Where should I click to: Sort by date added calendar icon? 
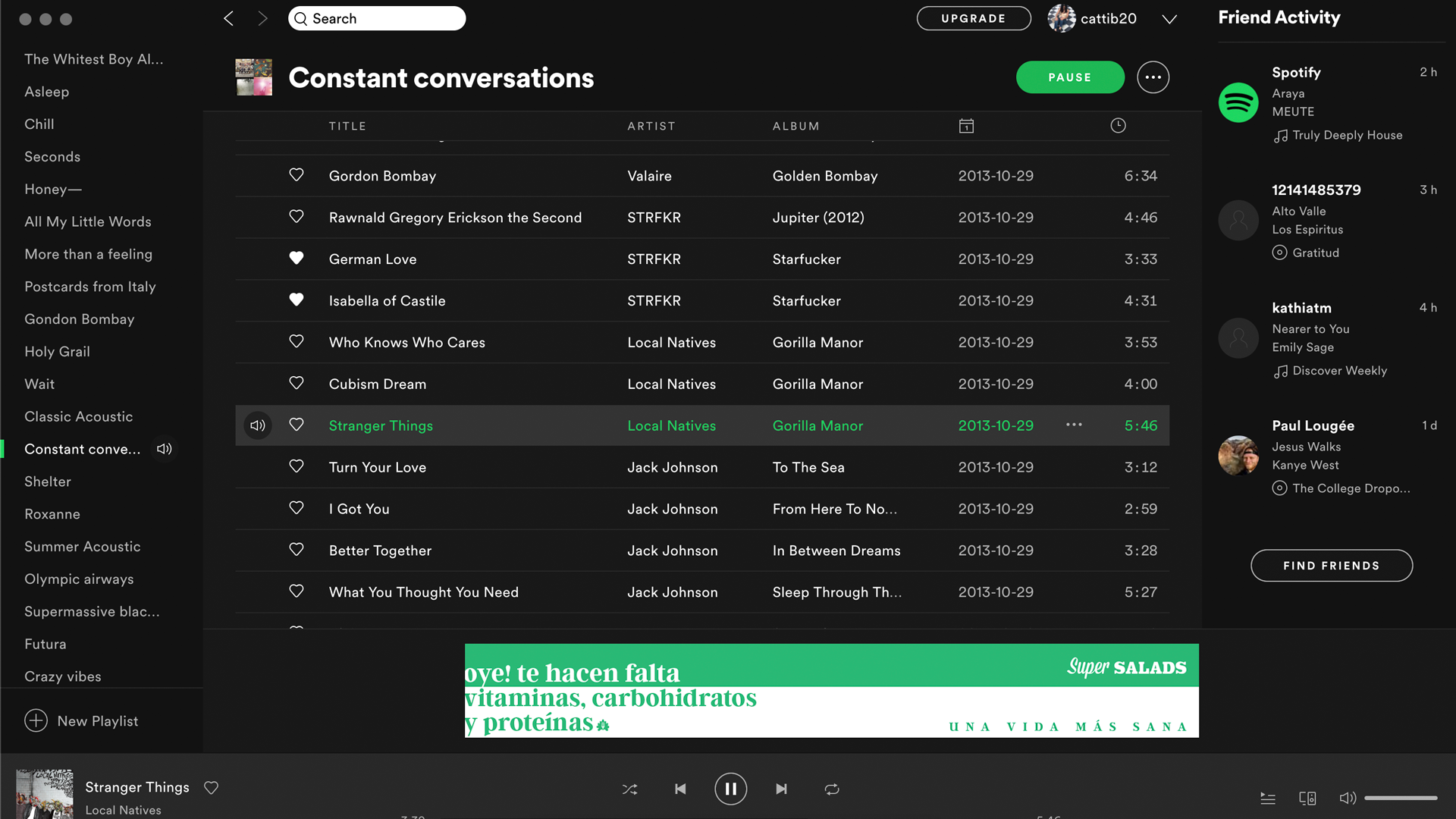(x=966, y=126)
